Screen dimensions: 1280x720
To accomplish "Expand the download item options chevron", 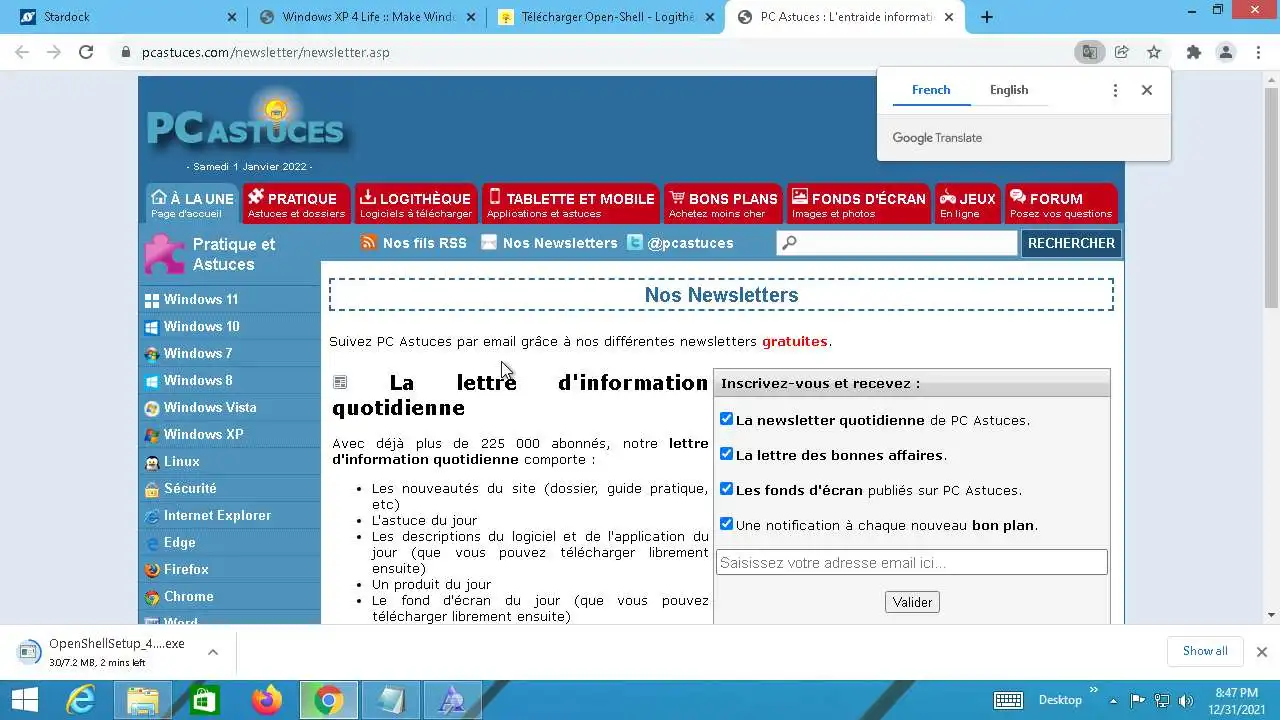I will coord(213,652).
